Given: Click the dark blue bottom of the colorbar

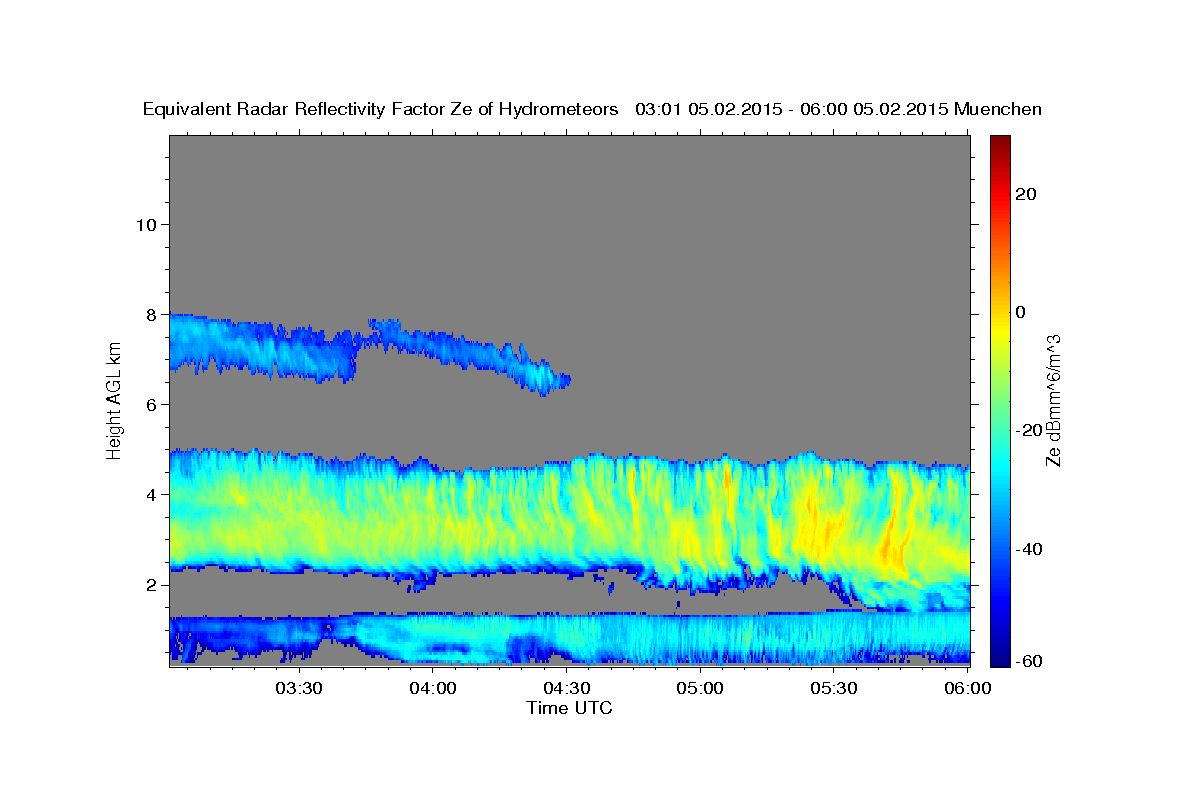Looking at the screenshot, I should [x=999, y=655].
